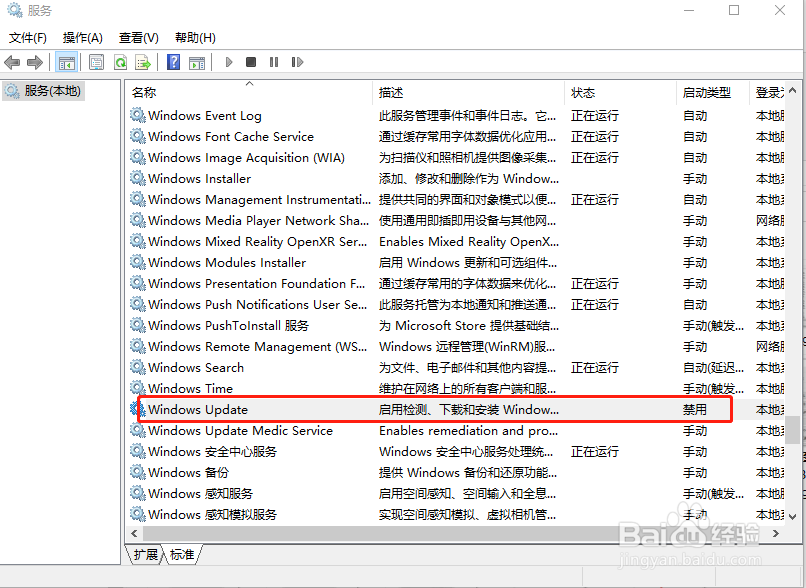The image size is (806, 588).
Task: Sort by the 状态 column header
Action: 620,93
